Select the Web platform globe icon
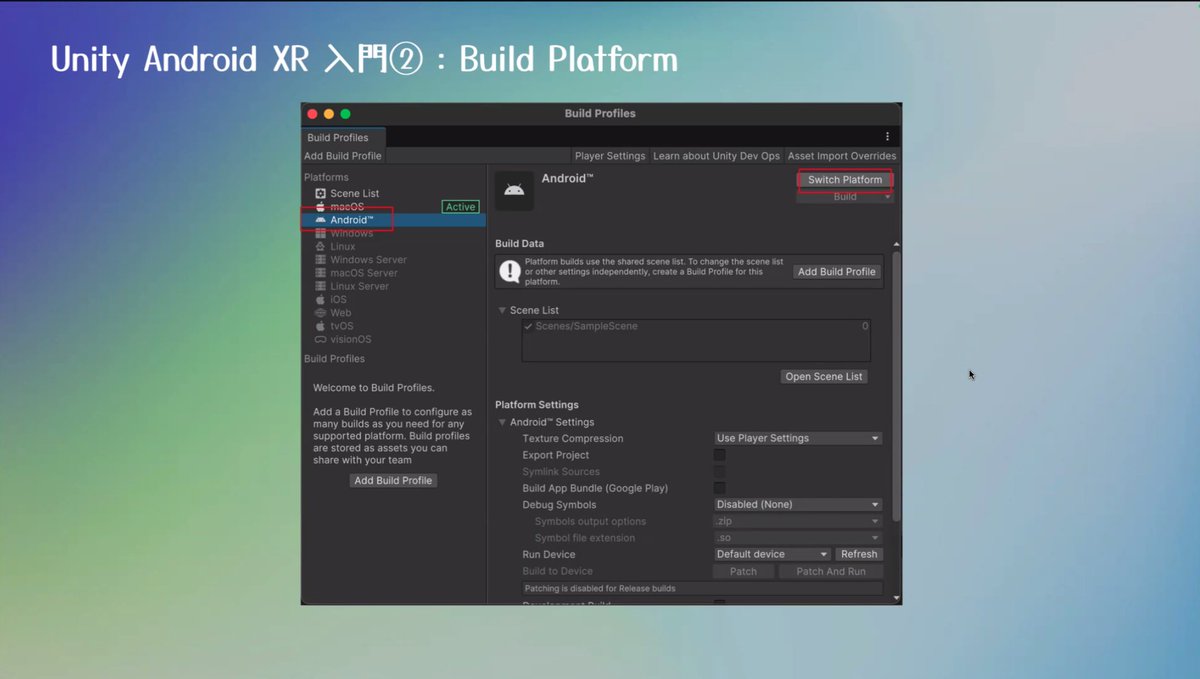1200x679 pixels. (x=320, y=313)
